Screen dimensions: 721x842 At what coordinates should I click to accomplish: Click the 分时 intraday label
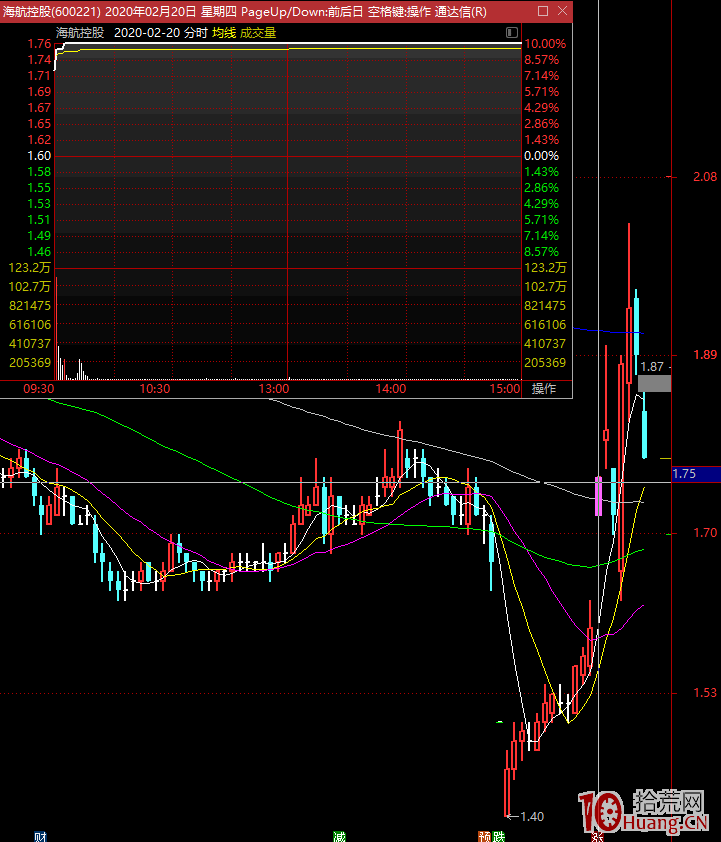196,32
